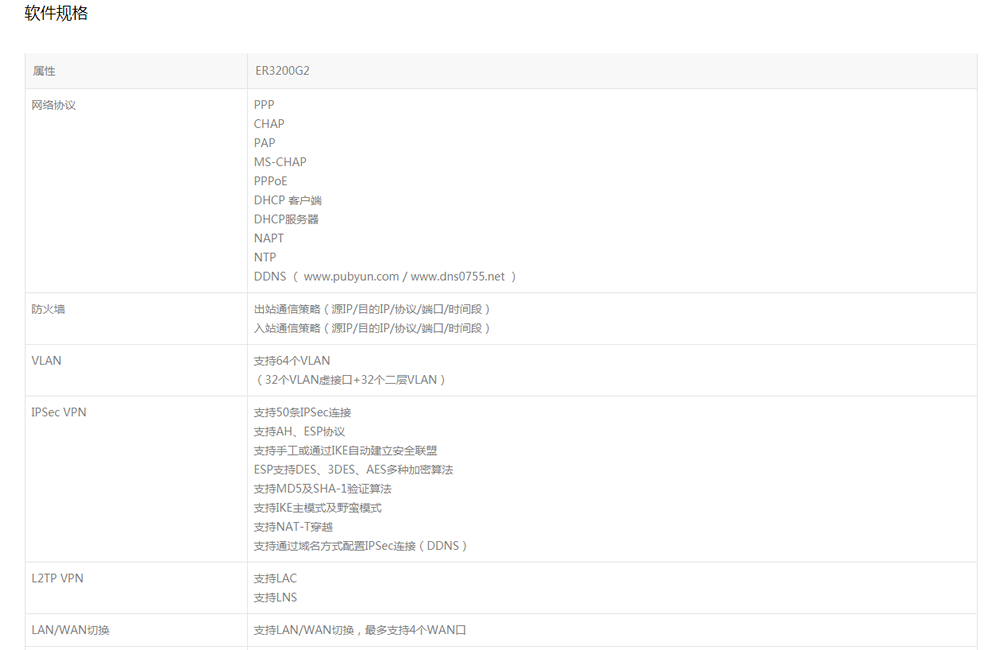Open the www.dns0755.net link

[458, 276]
